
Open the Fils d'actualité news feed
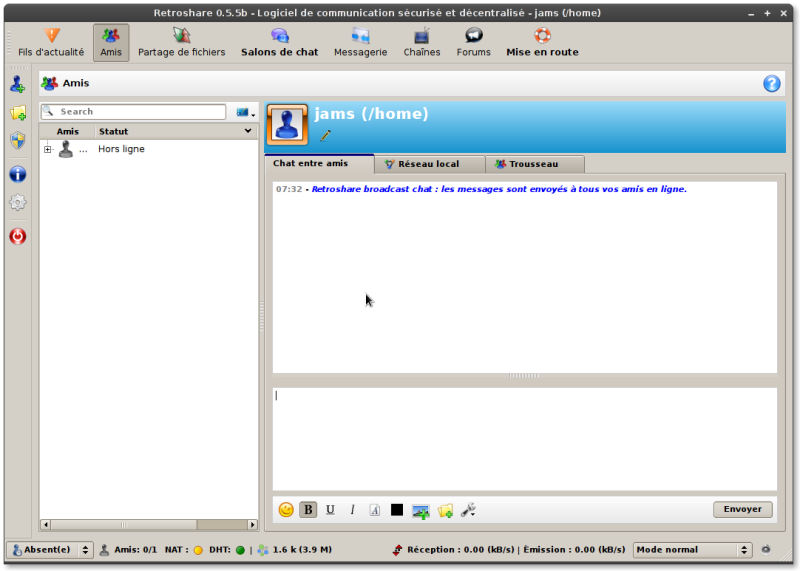(x=51, y=43)
